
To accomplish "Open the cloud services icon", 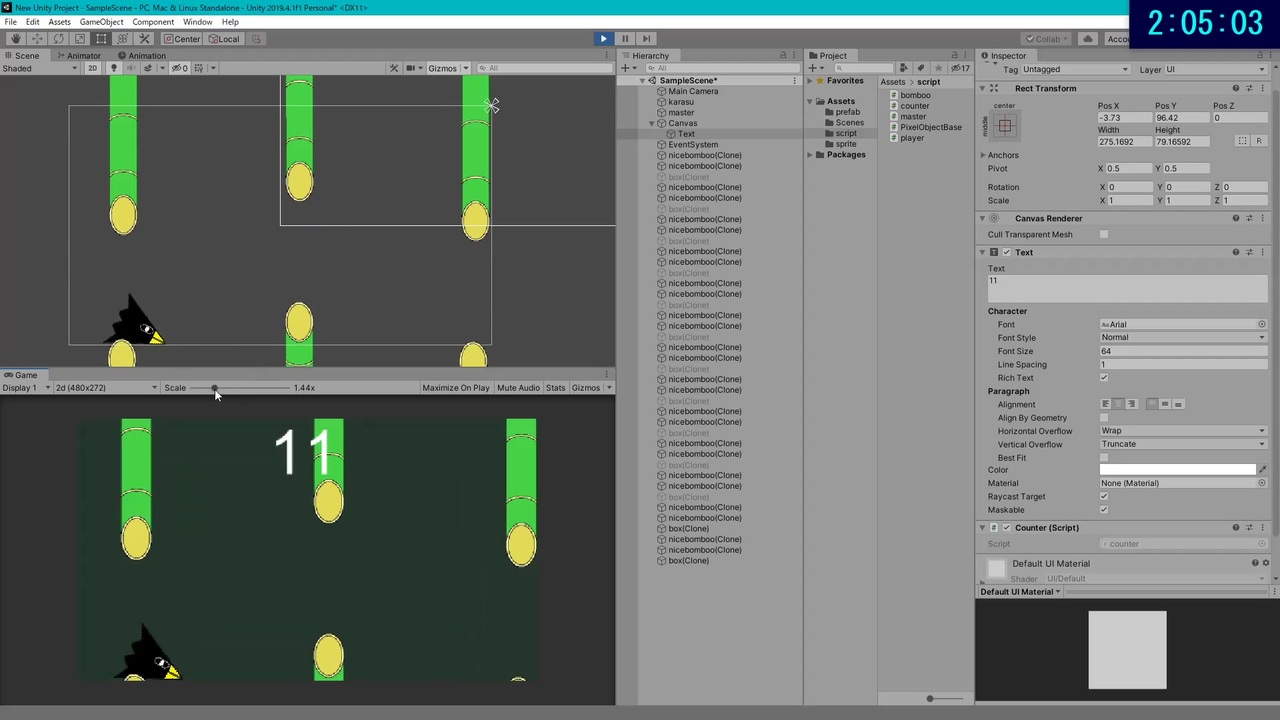I will pos(1088,39).
